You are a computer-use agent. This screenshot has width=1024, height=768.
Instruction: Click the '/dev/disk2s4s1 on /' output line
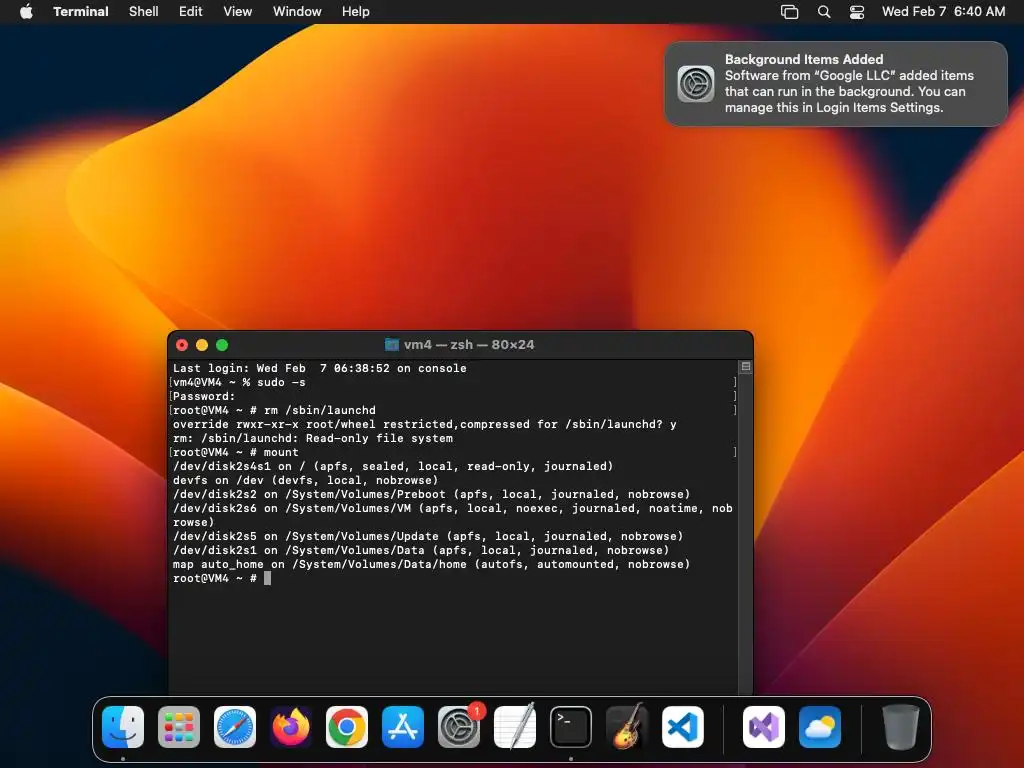[393, 466]
